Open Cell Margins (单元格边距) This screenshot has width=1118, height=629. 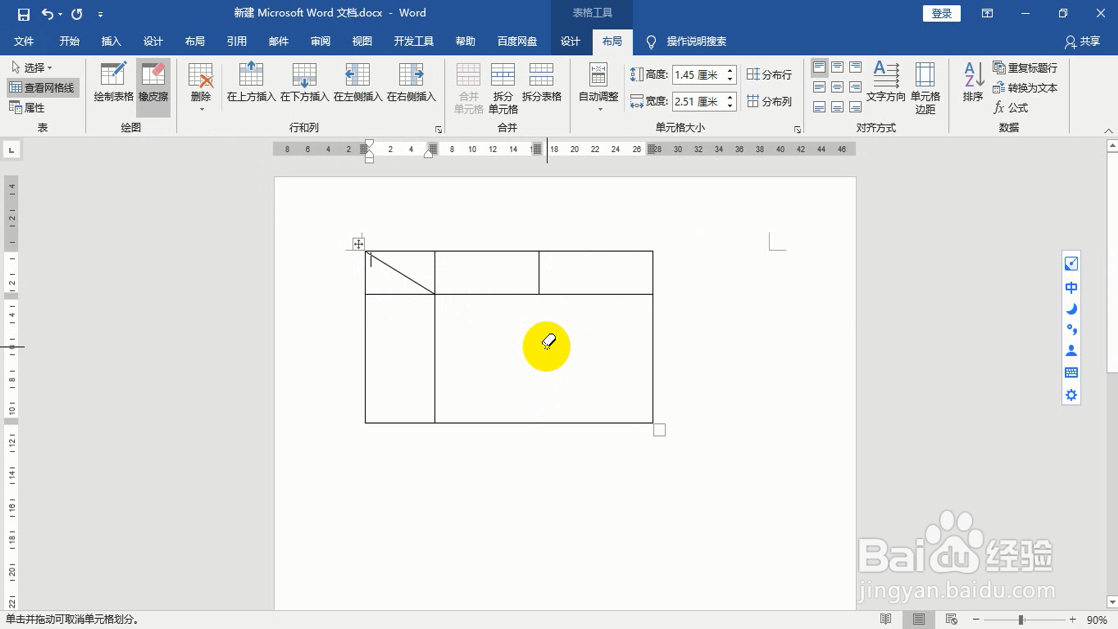pyautogui.click(x=925, y=88)
